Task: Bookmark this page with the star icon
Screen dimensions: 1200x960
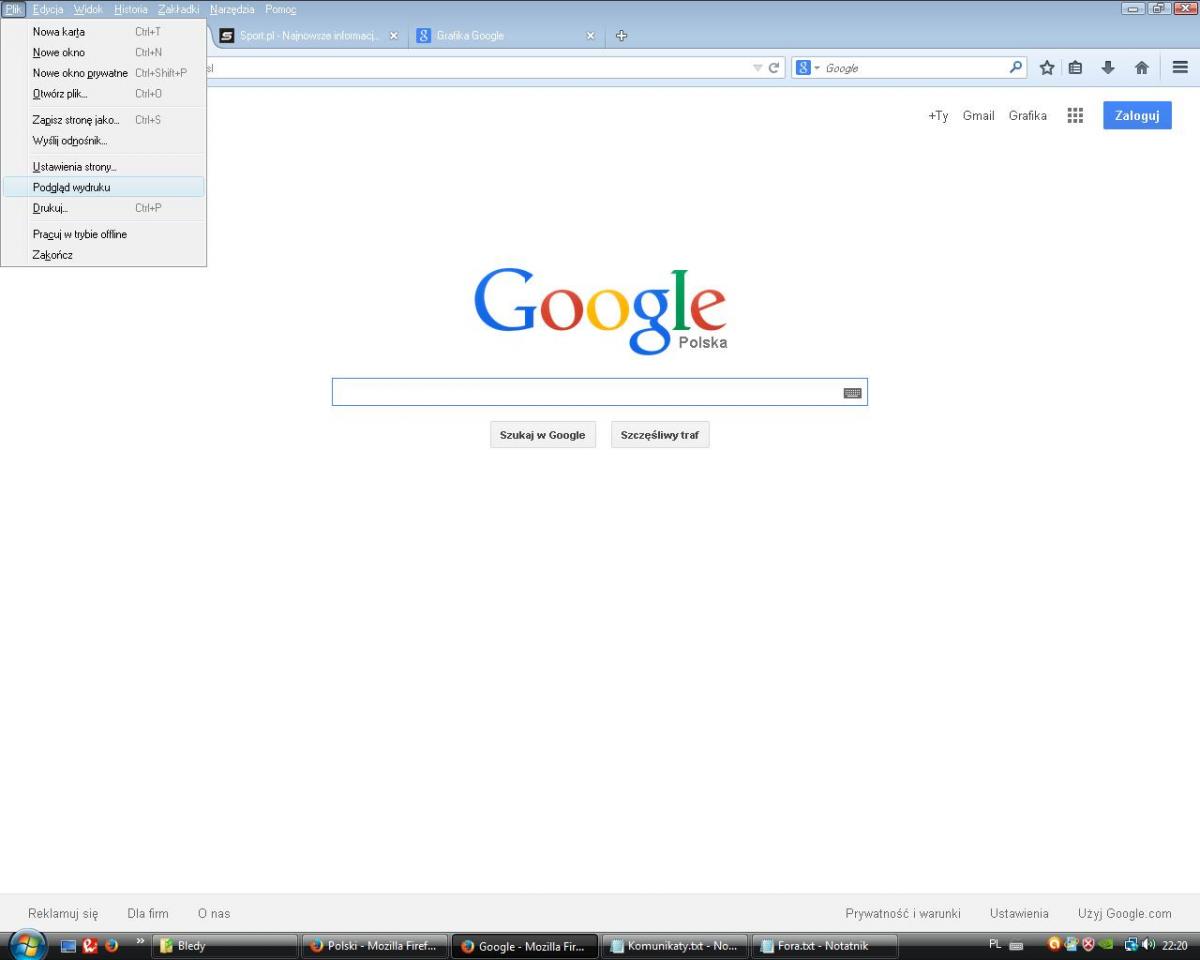Action: pyautogui.click(x=1047, y=68)
